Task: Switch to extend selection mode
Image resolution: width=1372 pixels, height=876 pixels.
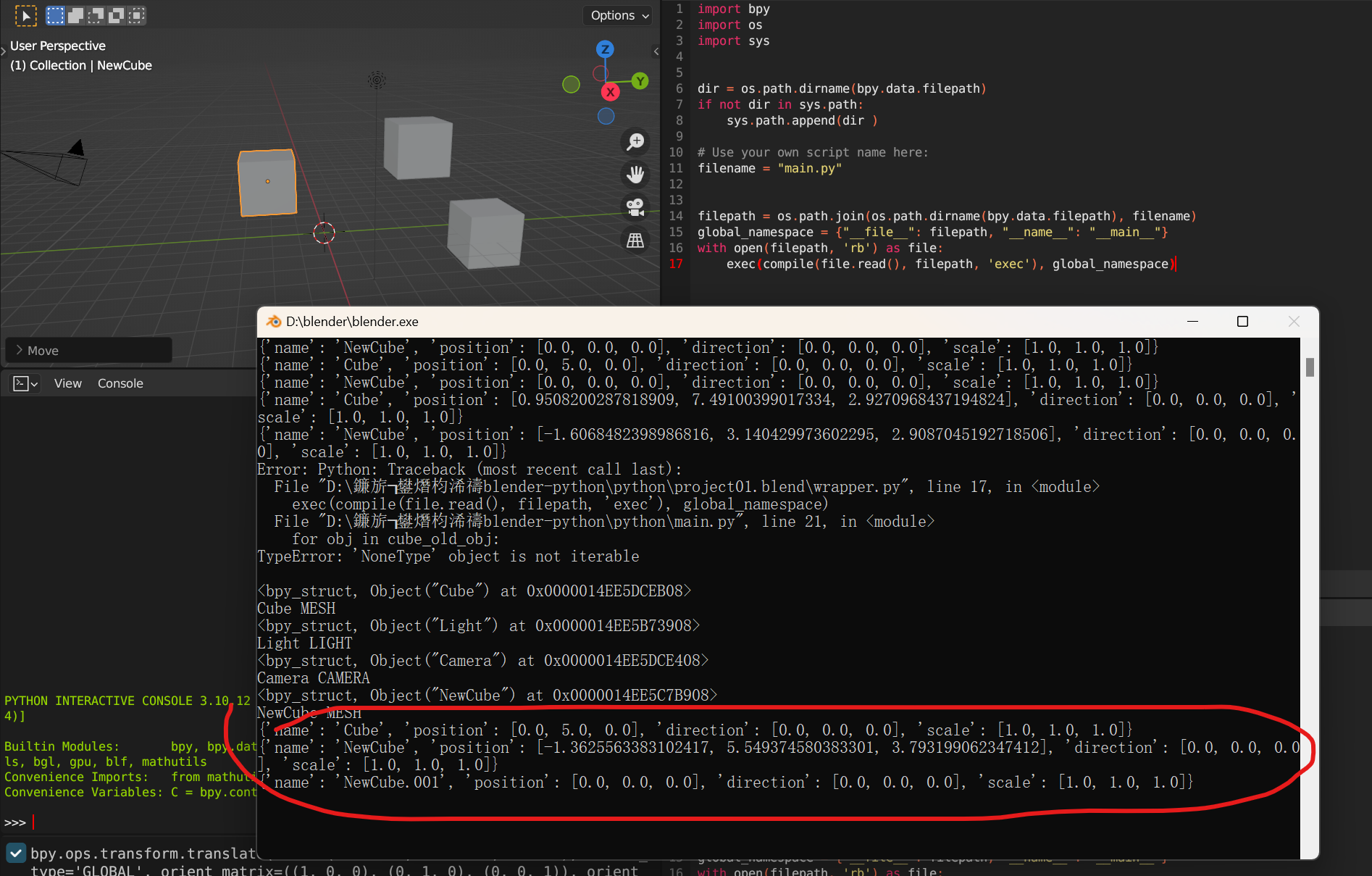Action: 75,15
